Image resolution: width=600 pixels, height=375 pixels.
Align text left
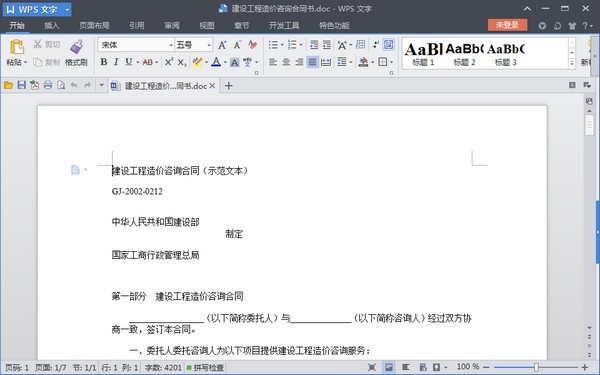point(273,62)
